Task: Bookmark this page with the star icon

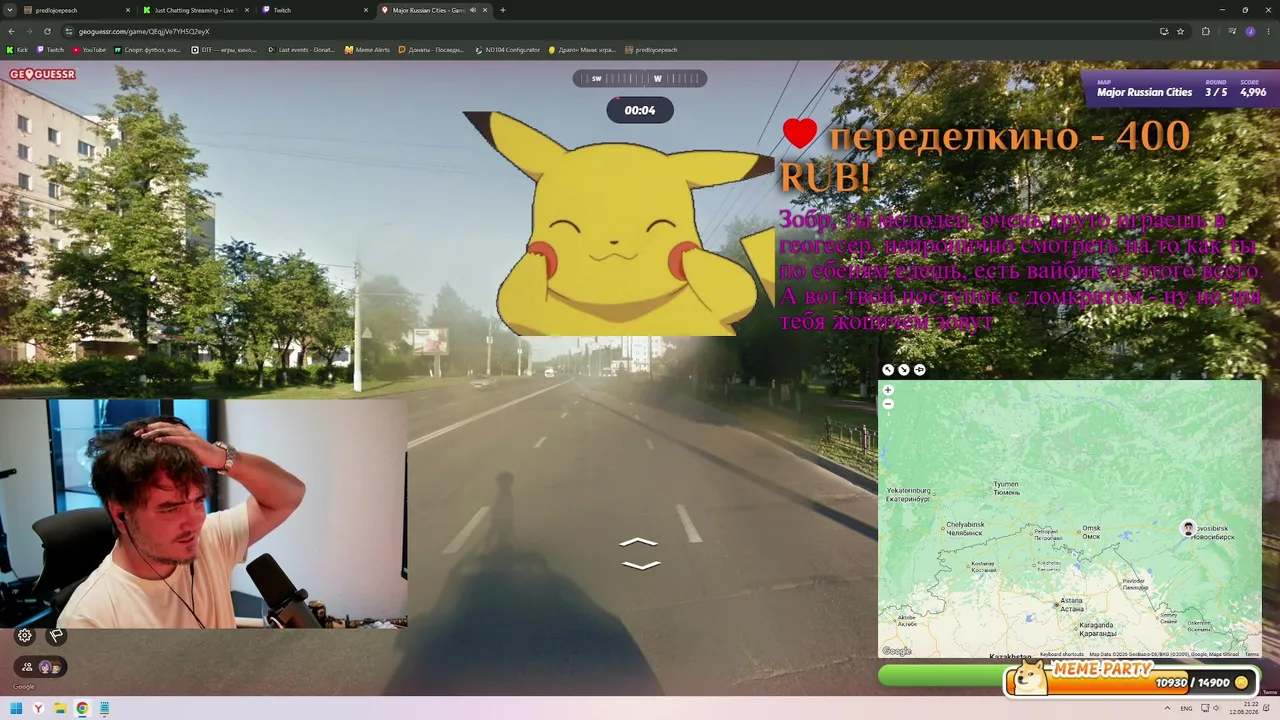Action: [x=1180, y=31]
